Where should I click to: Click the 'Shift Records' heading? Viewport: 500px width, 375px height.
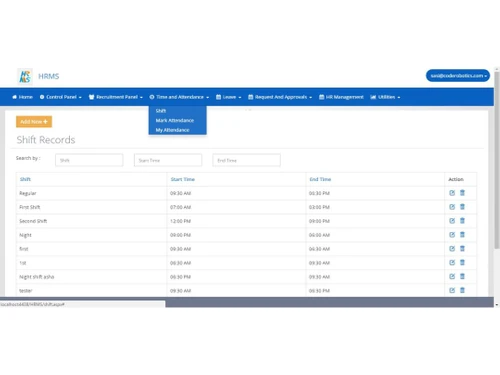point(46,140)
